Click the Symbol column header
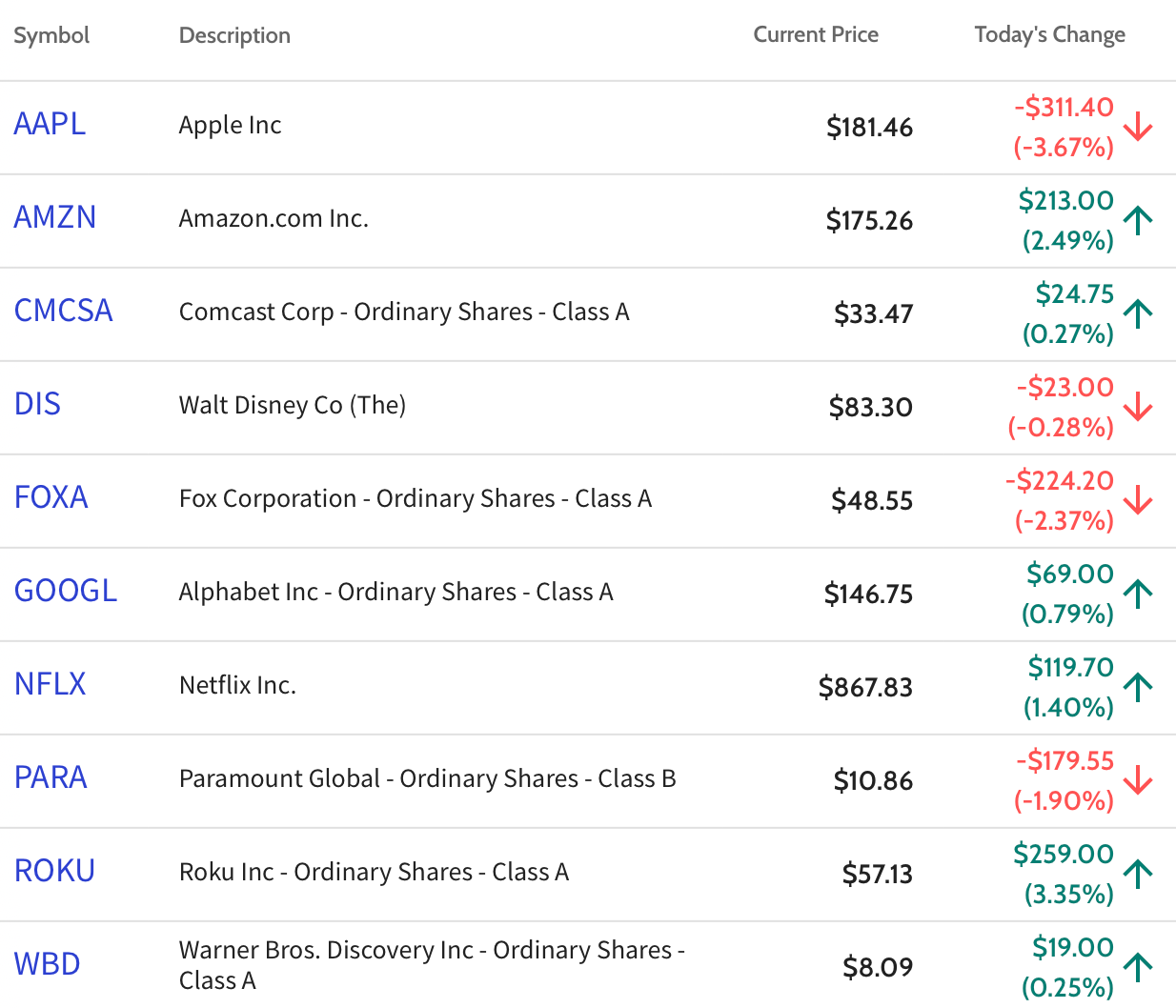 (x=51, y=36)
